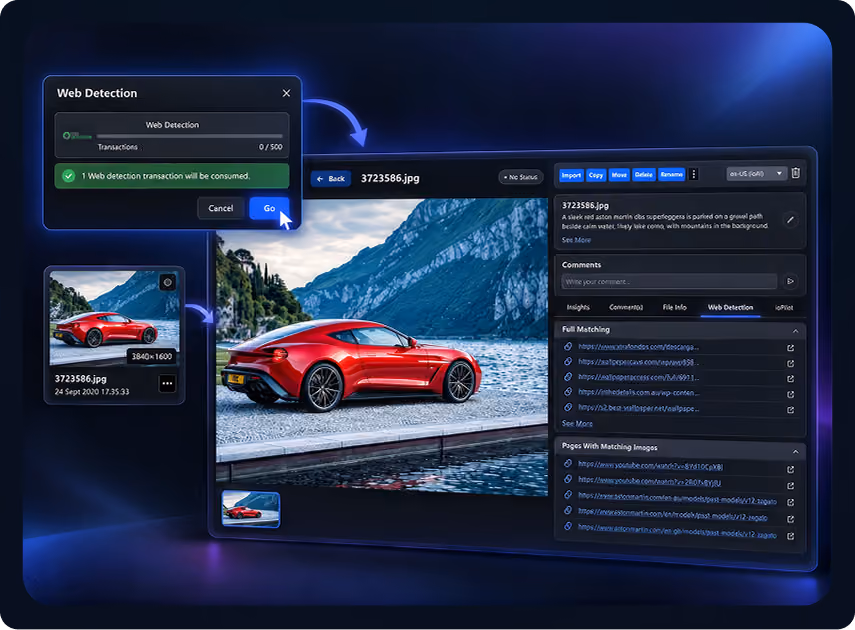Open the wallpapercave full matching link

click(638, 362)
